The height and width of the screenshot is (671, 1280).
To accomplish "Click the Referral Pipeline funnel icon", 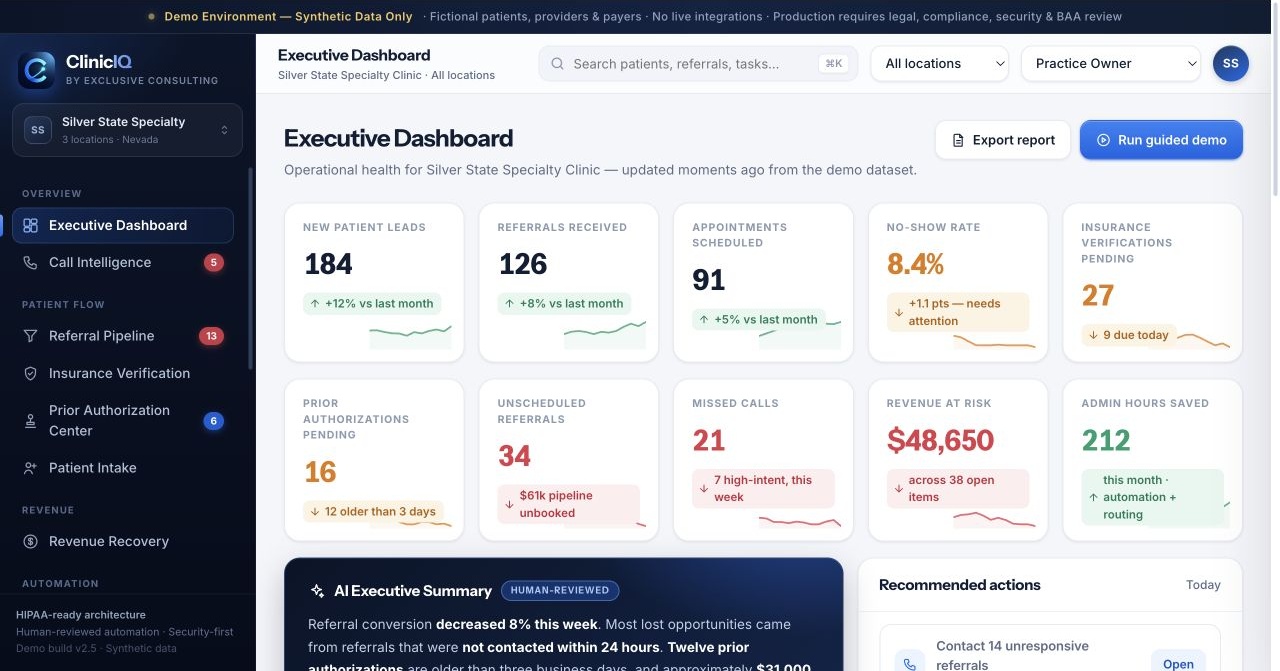I will point(30,336).
